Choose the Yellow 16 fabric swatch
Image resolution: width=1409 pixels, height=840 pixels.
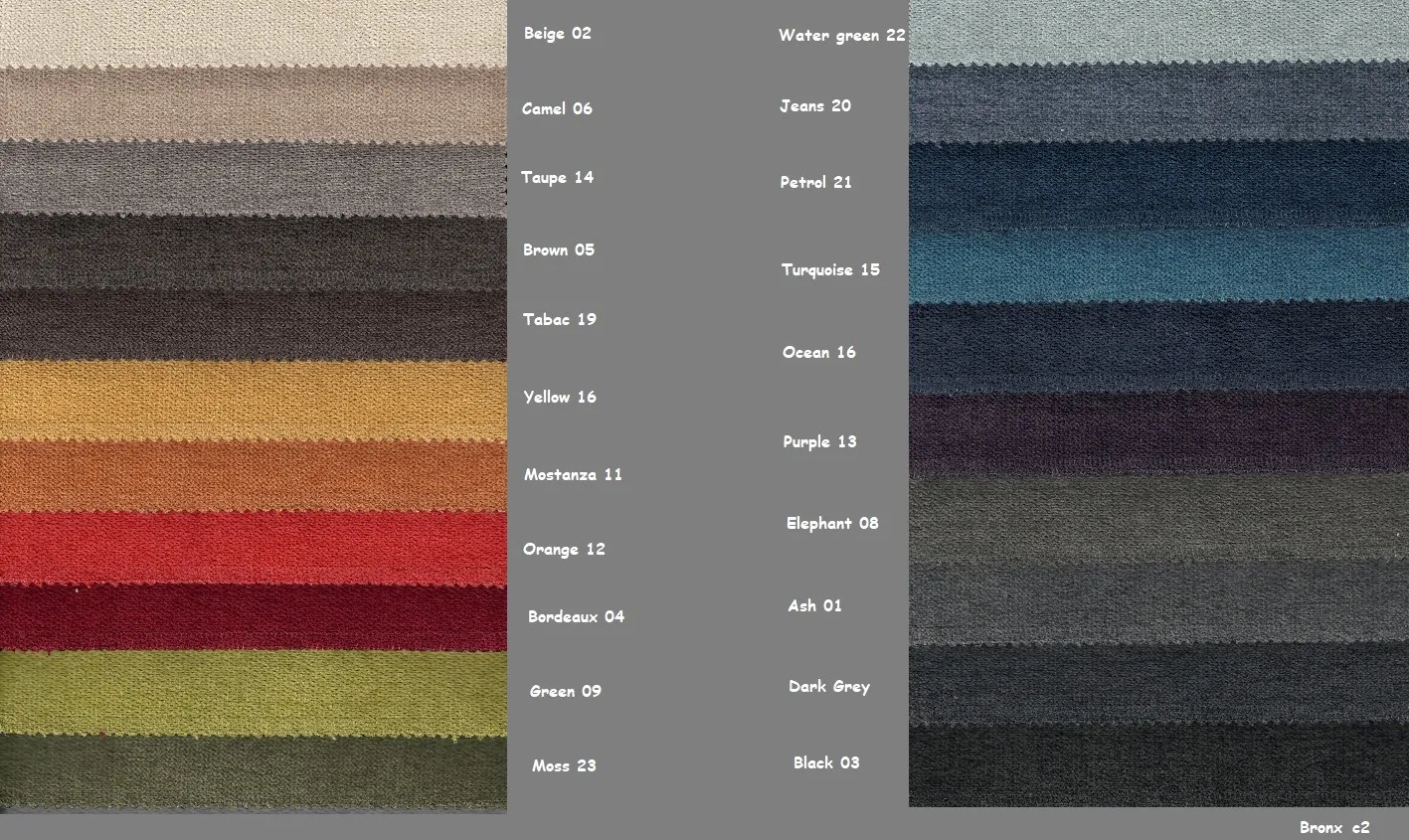[254, 400]
